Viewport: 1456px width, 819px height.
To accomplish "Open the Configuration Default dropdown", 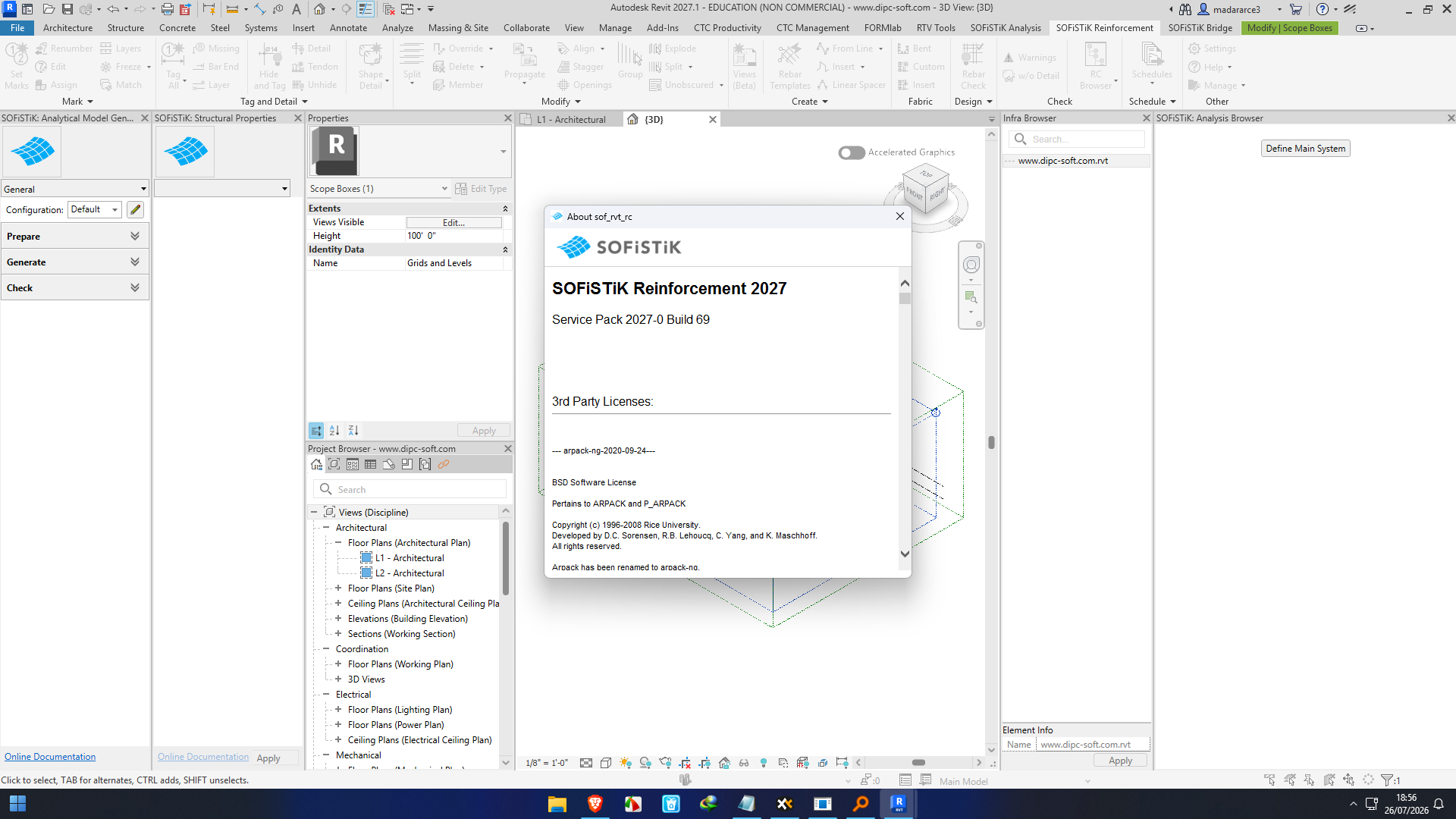I will tap(95, 209).
